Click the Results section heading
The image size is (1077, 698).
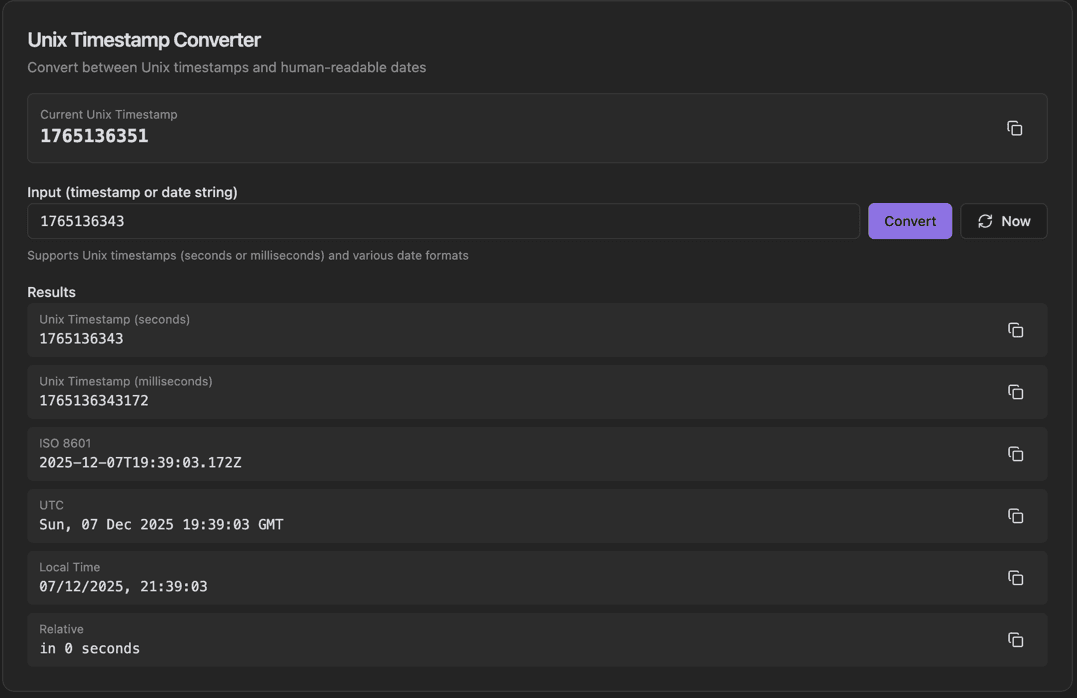tap(50, 292)
